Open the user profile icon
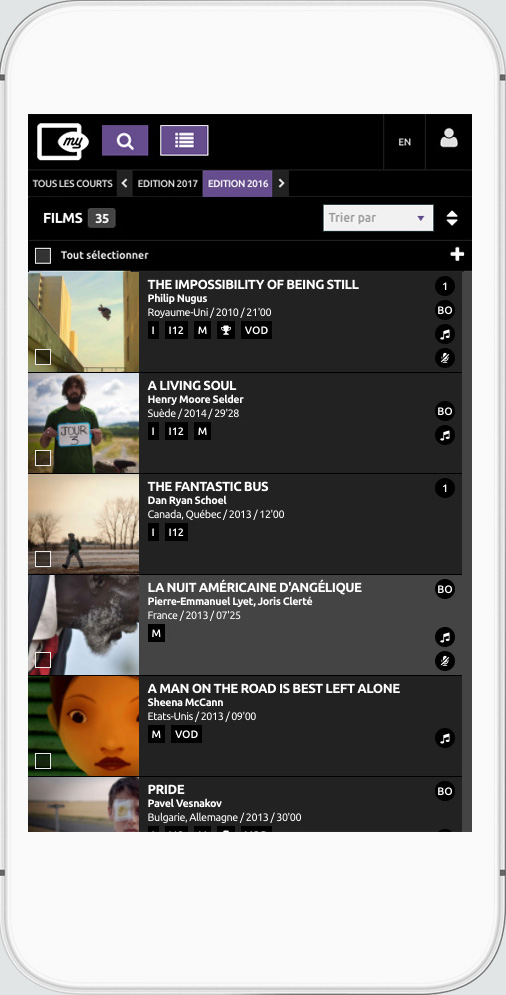 pos(449,139)
